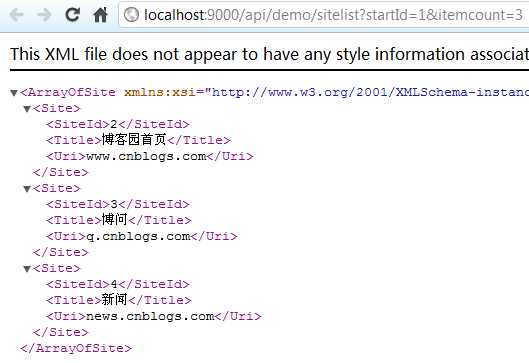
Task: Click the browser Forward arrow
Action: (x=44, y=15)
